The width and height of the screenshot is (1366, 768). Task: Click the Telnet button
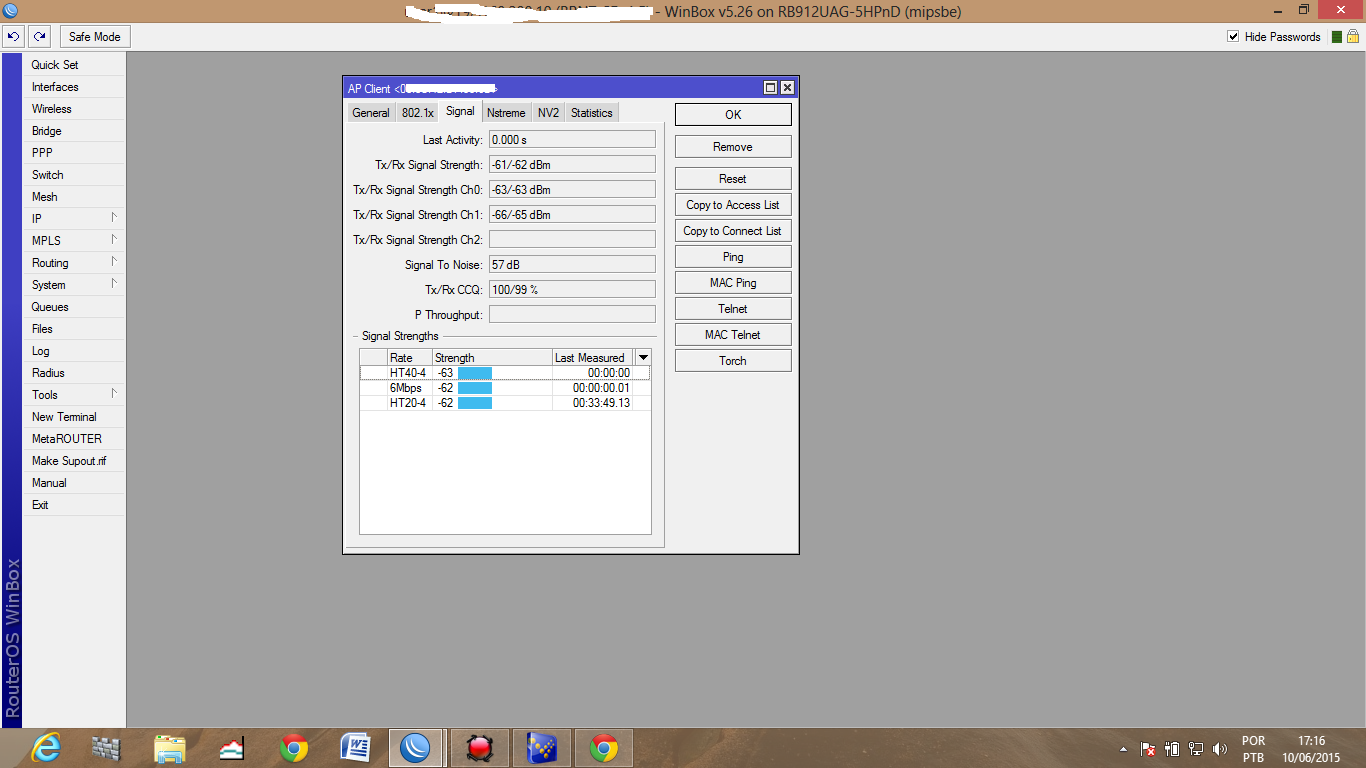pos(733,309)
